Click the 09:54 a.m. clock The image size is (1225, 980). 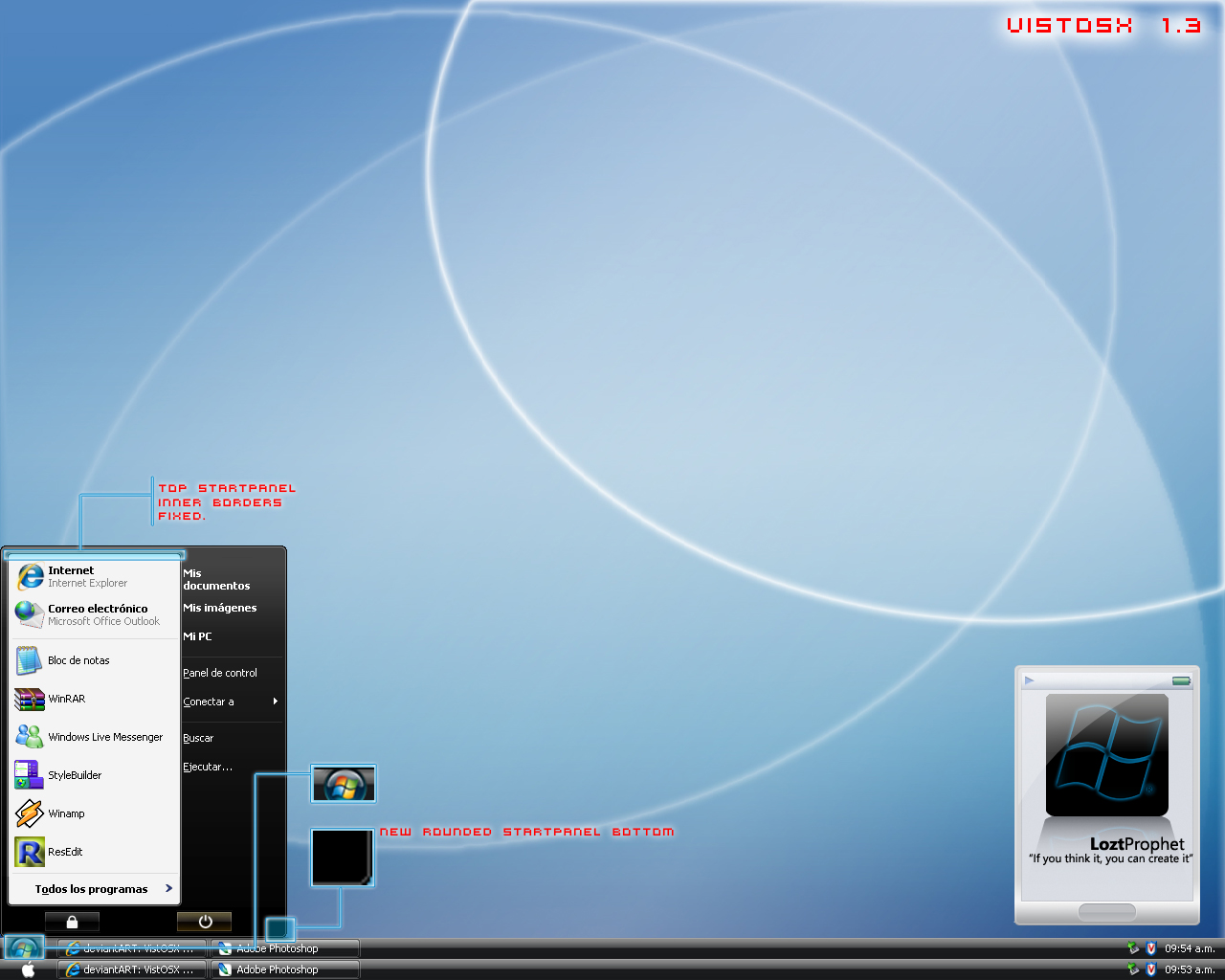coord(1190,948)
